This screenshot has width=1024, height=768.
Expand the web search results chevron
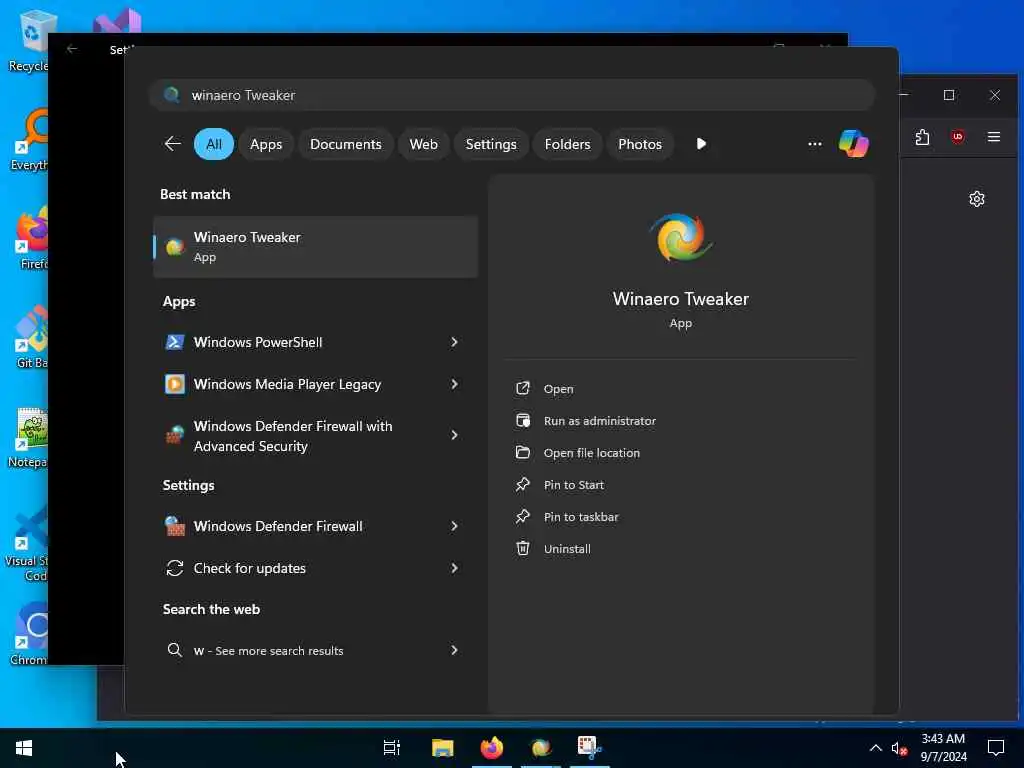(x=455, y=650)
